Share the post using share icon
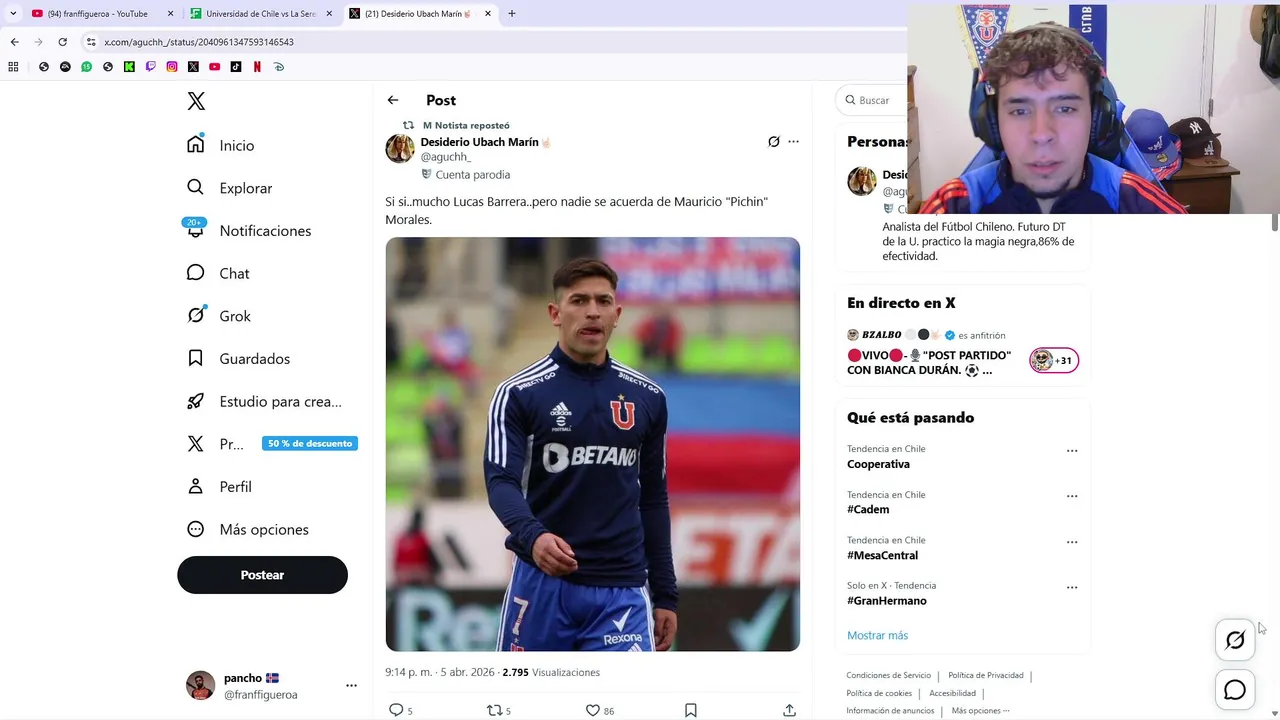Screen dimensions: 1280x720 tap(789, 710)
